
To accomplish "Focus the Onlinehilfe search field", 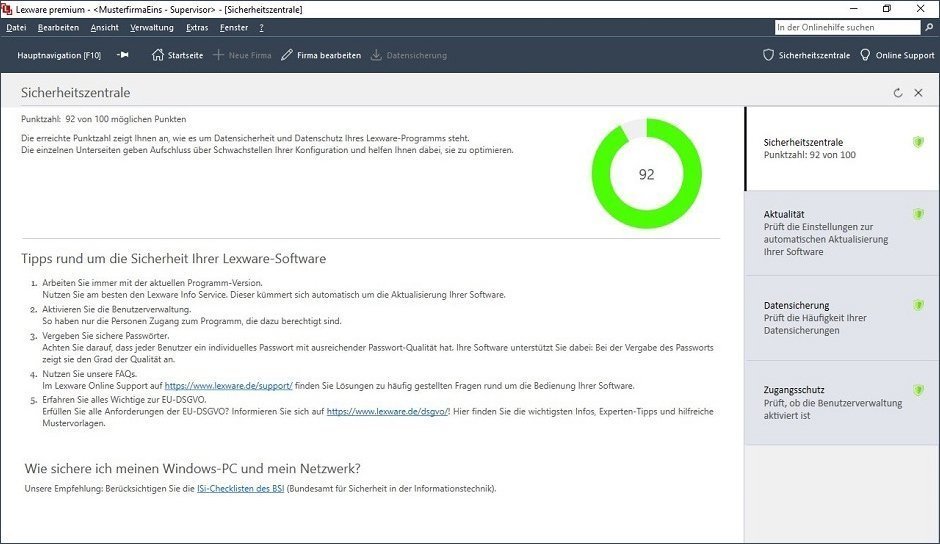I will 847,27.
